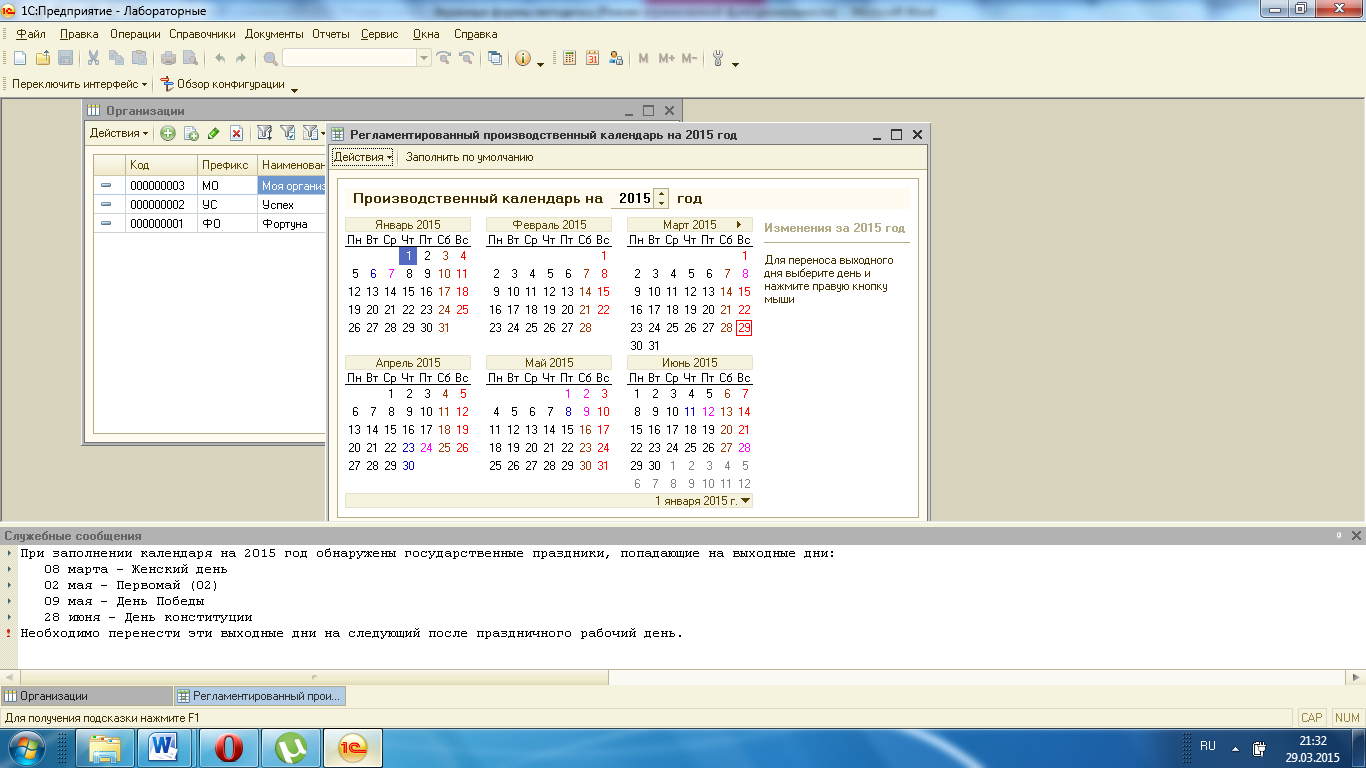Click the Print preview icon

(190, 58)
